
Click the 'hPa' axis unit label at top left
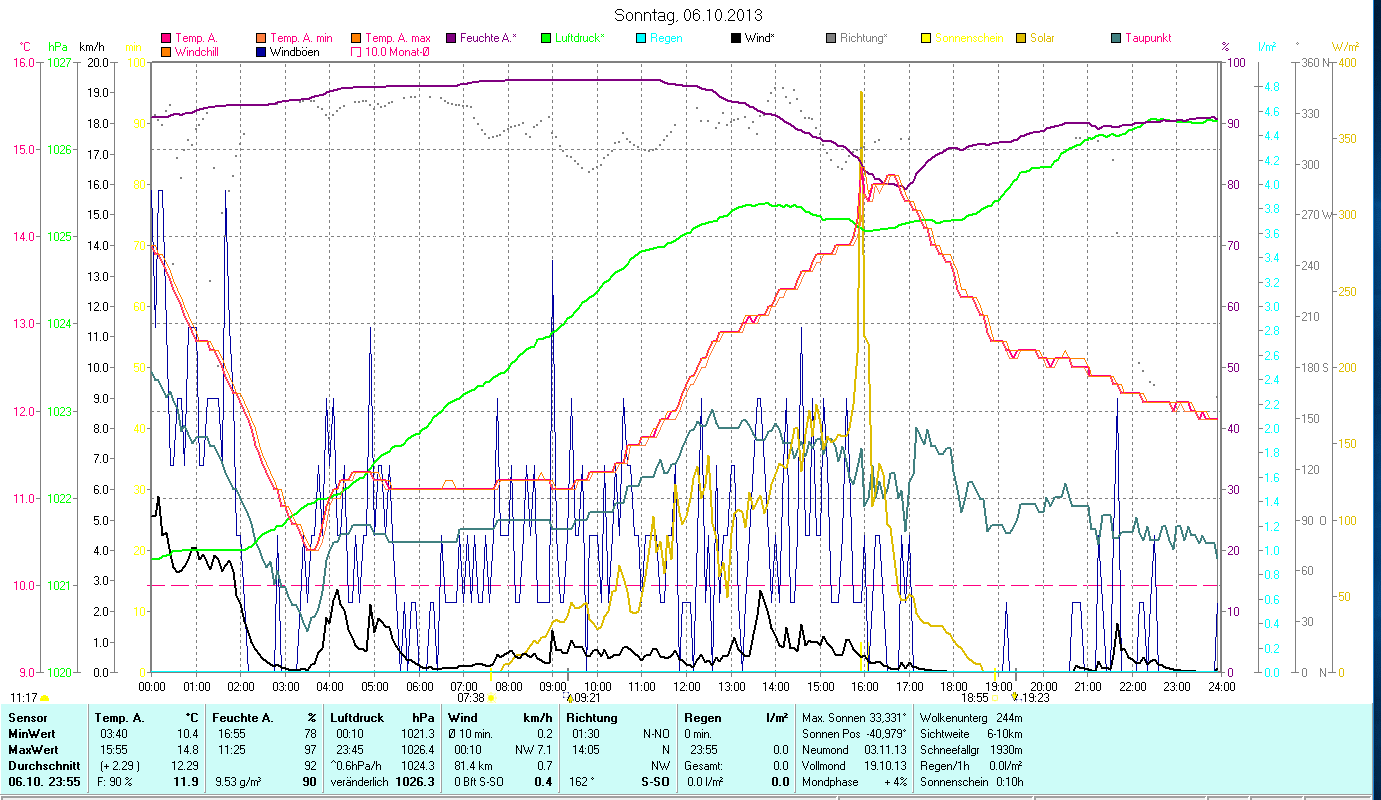coord(57,46)
